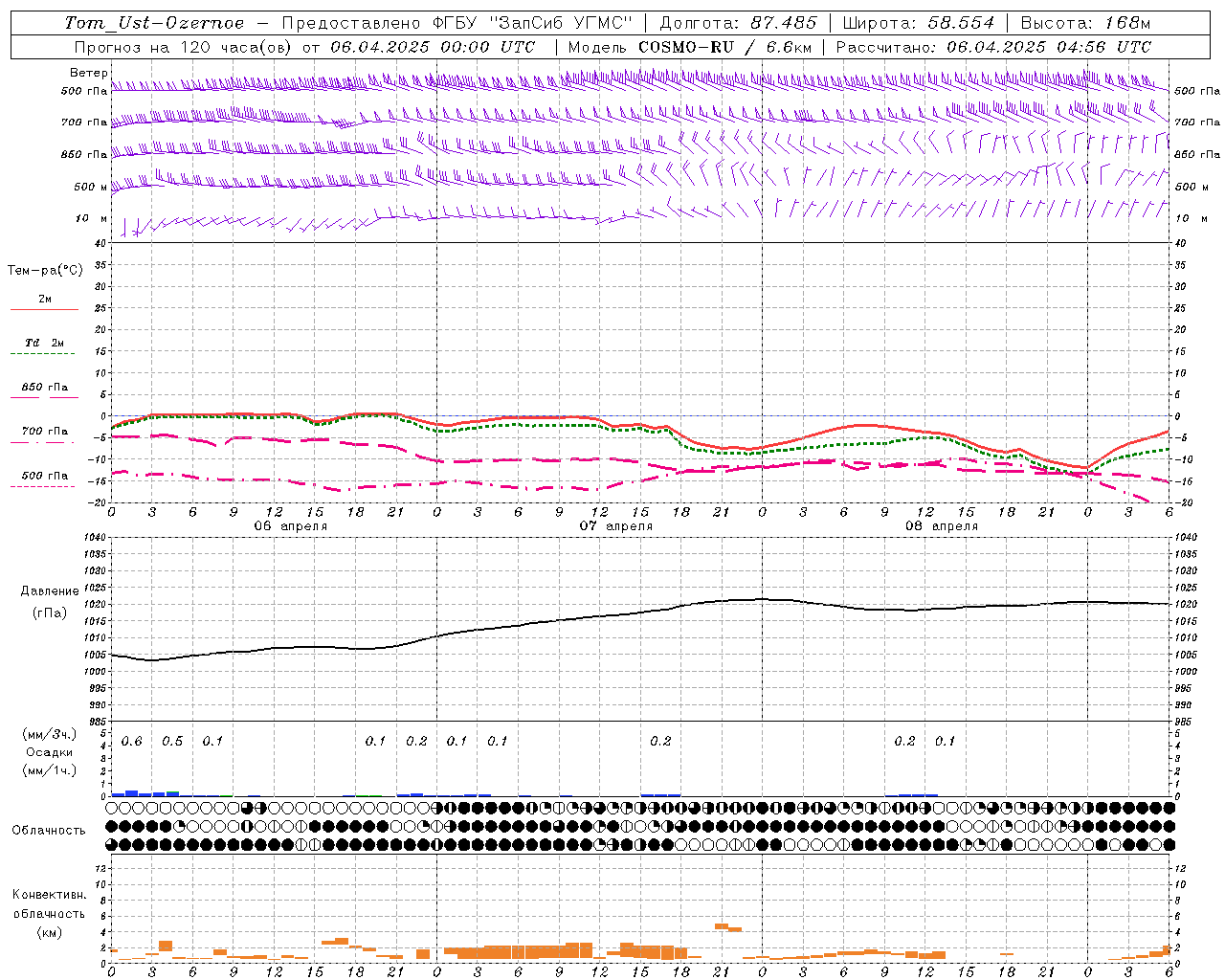1225x980 pixels.
Task: Click the solid line sample under 2м legend
Action: [x=44, y=310]
